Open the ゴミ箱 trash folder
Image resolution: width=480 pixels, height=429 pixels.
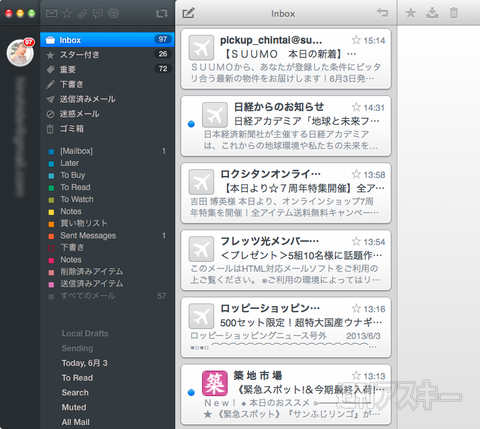[x=107, y=129]
